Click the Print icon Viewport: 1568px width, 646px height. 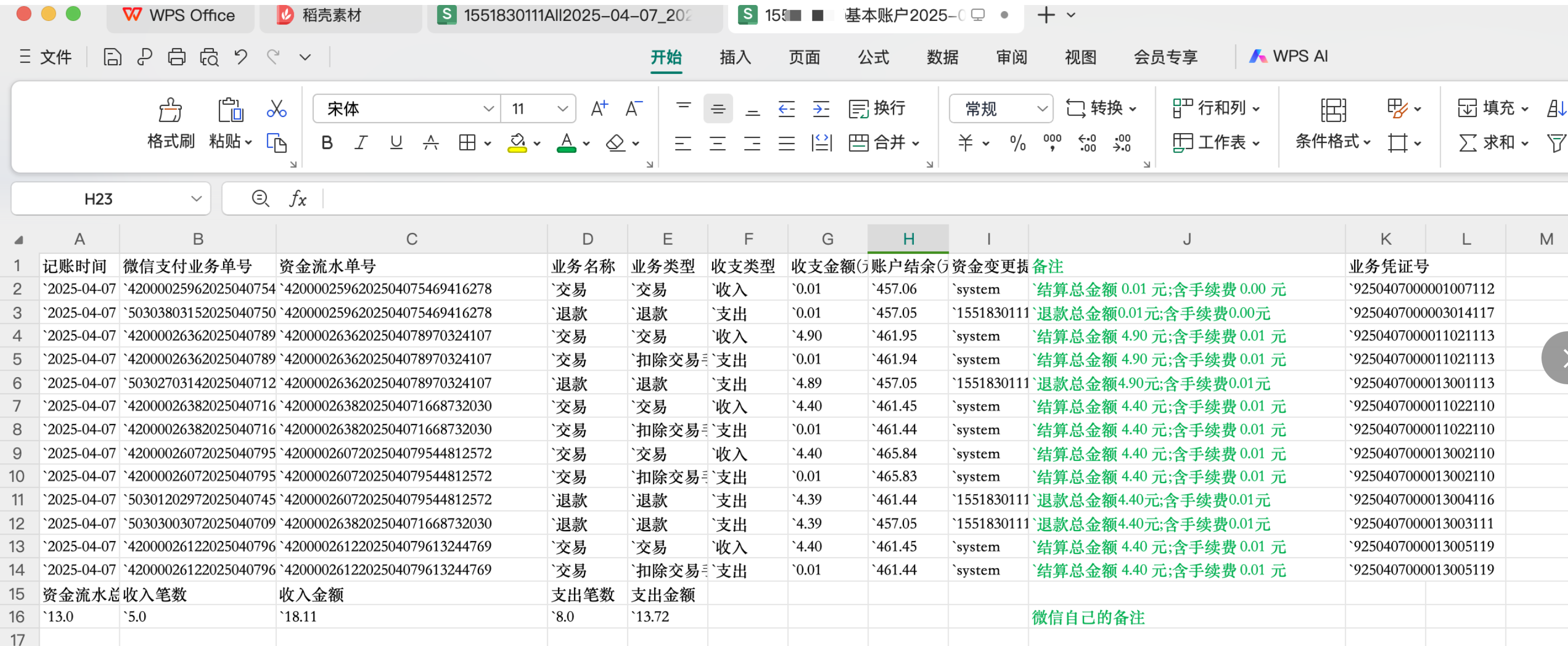pyautogui.click(x=176, y=57)
